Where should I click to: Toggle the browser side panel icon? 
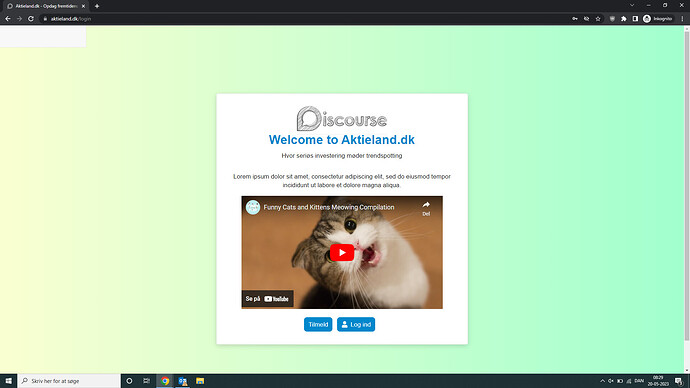click(x=635, y=18)
